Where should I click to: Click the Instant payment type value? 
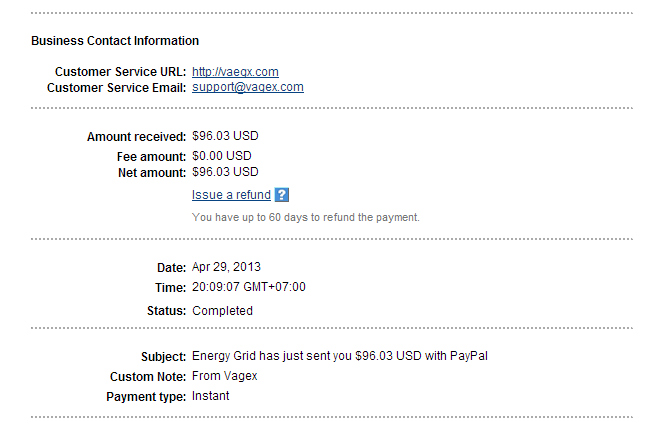pyautogui.click(x=210, y=396)
